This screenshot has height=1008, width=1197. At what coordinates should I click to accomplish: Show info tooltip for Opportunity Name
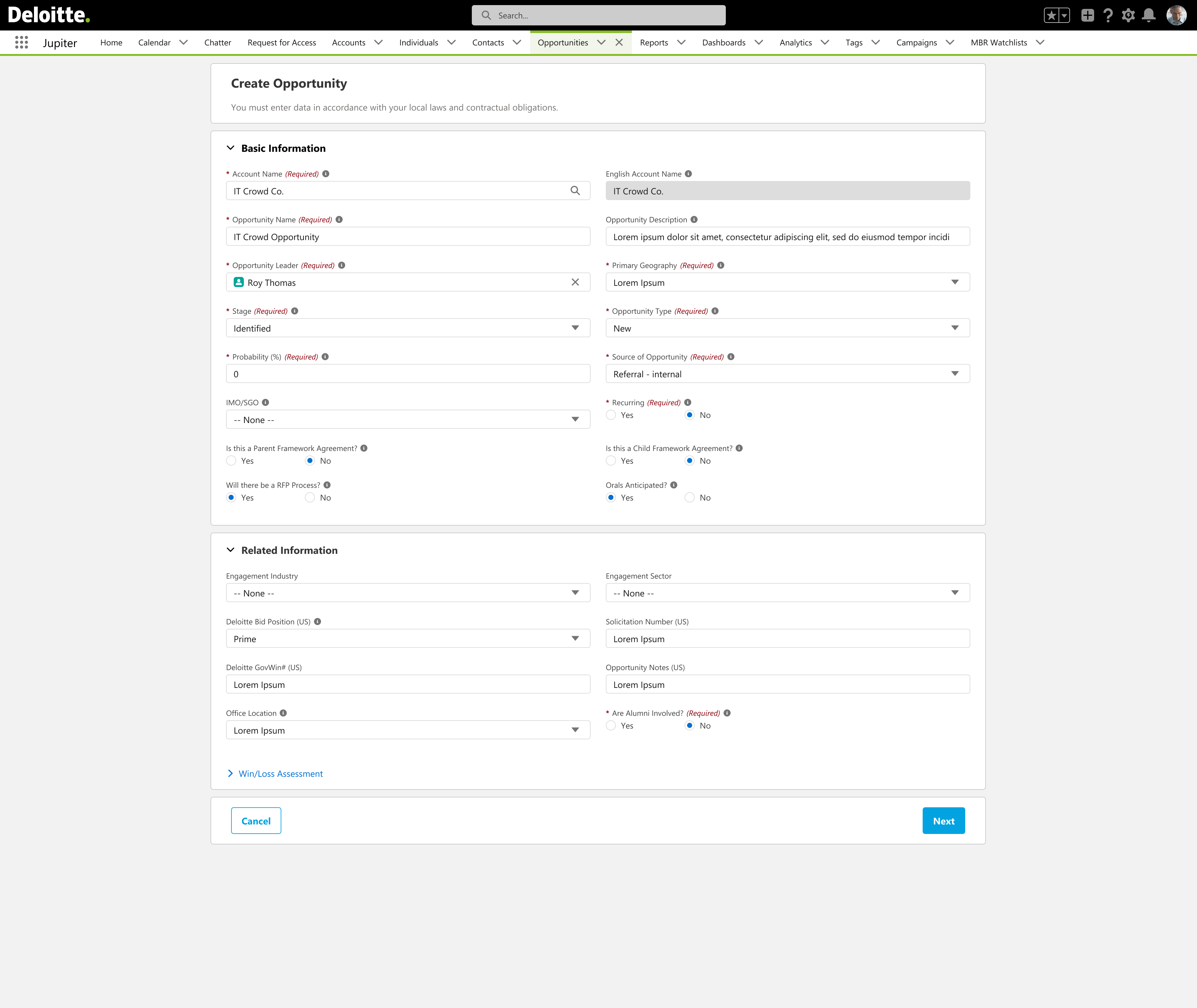point(339,219)
